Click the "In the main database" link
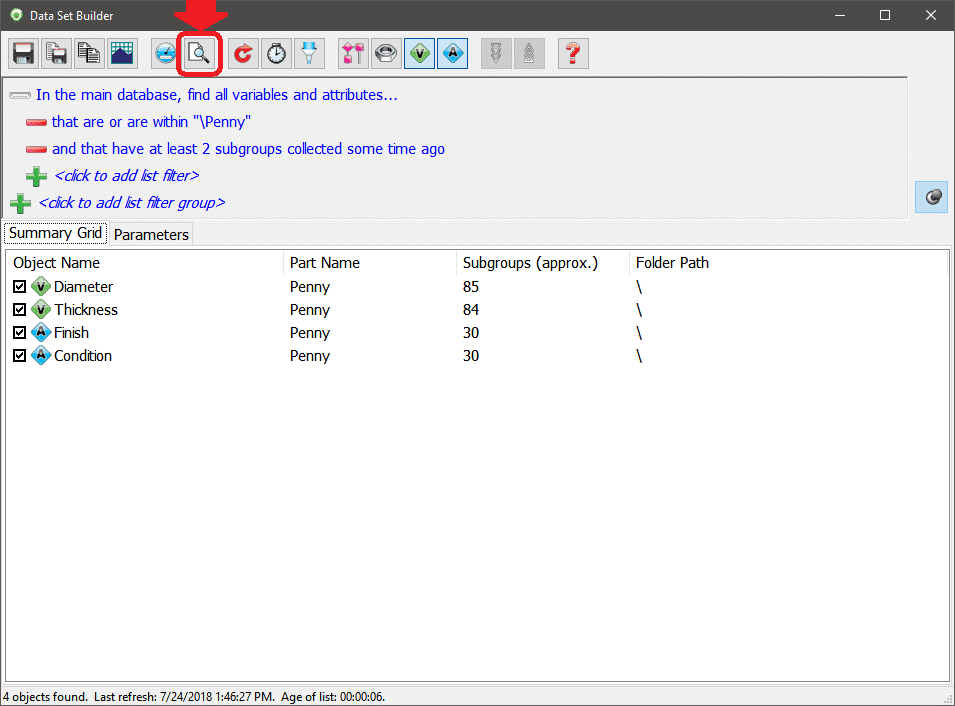Image resolution: width=955 pixels, height=706 pixels. [216, 95]
